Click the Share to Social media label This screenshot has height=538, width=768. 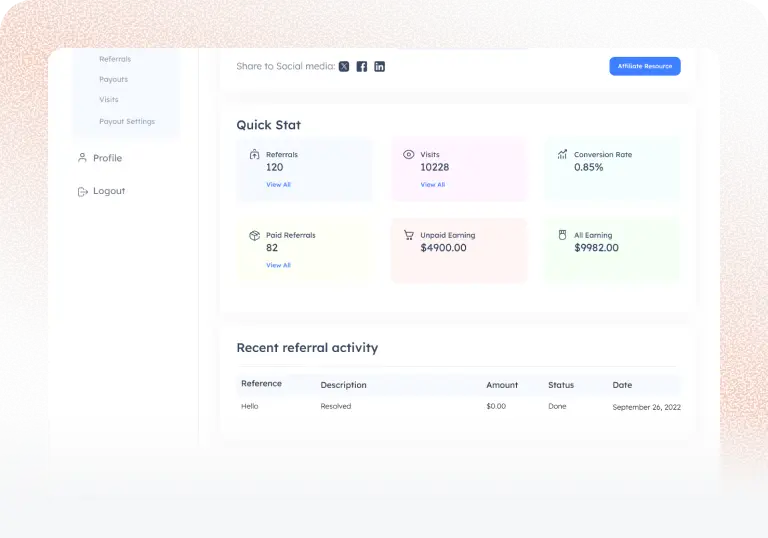286,66
